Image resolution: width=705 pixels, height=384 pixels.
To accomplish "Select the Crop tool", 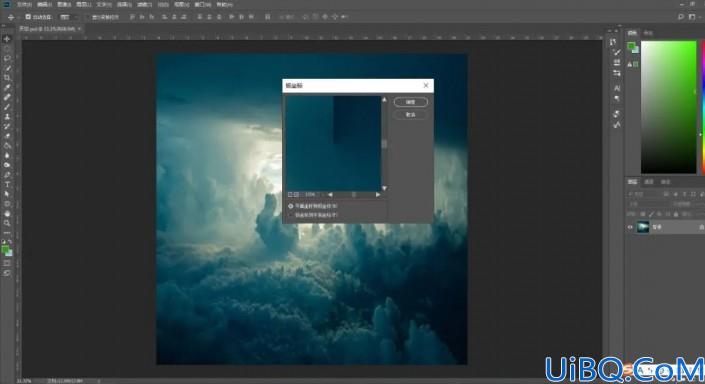I will [7, 78].
